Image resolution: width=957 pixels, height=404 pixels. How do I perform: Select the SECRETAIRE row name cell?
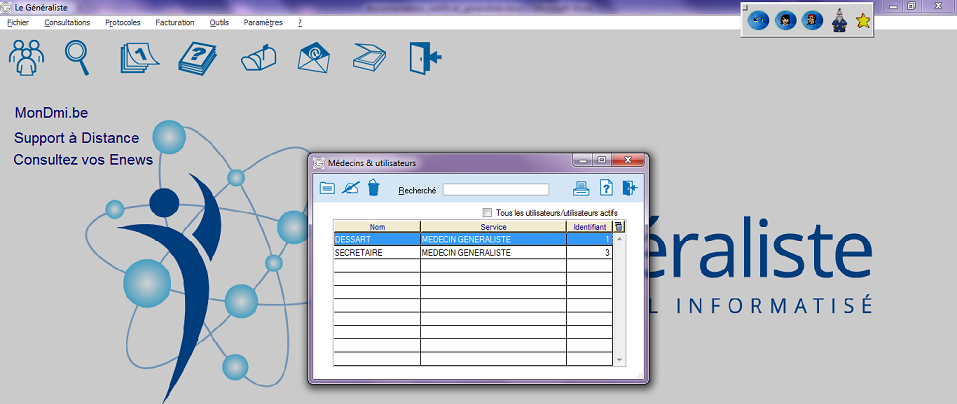(x=377, y=253)
